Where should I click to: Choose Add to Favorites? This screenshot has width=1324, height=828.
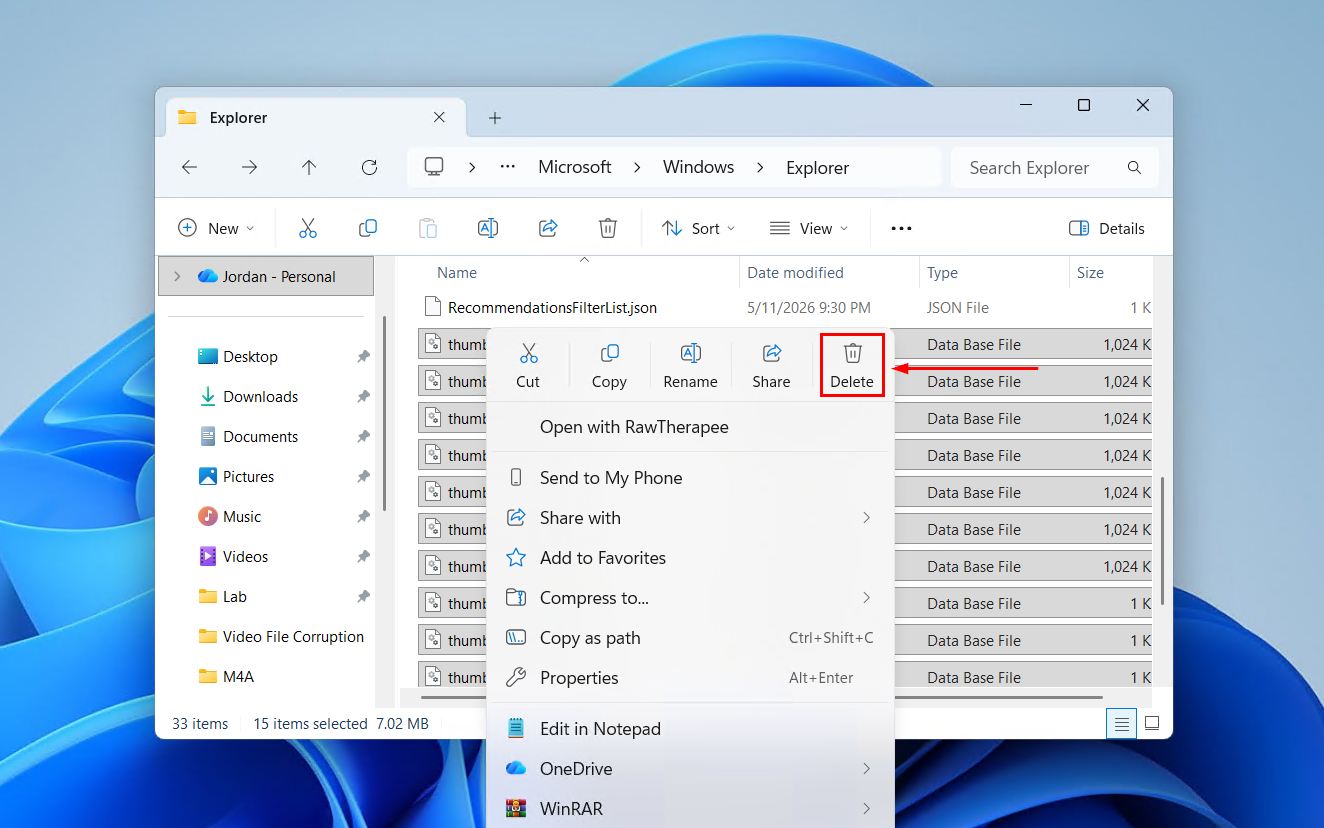[x=690, y=558]
